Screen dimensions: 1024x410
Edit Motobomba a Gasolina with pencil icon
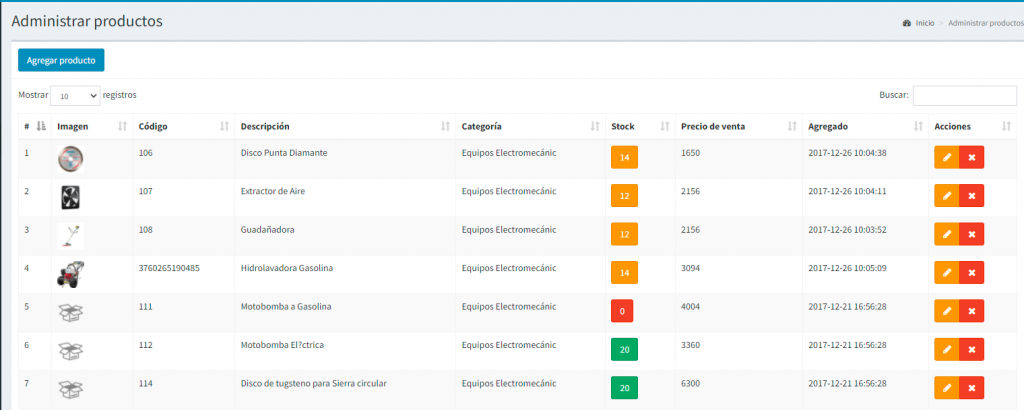[946, 311]
